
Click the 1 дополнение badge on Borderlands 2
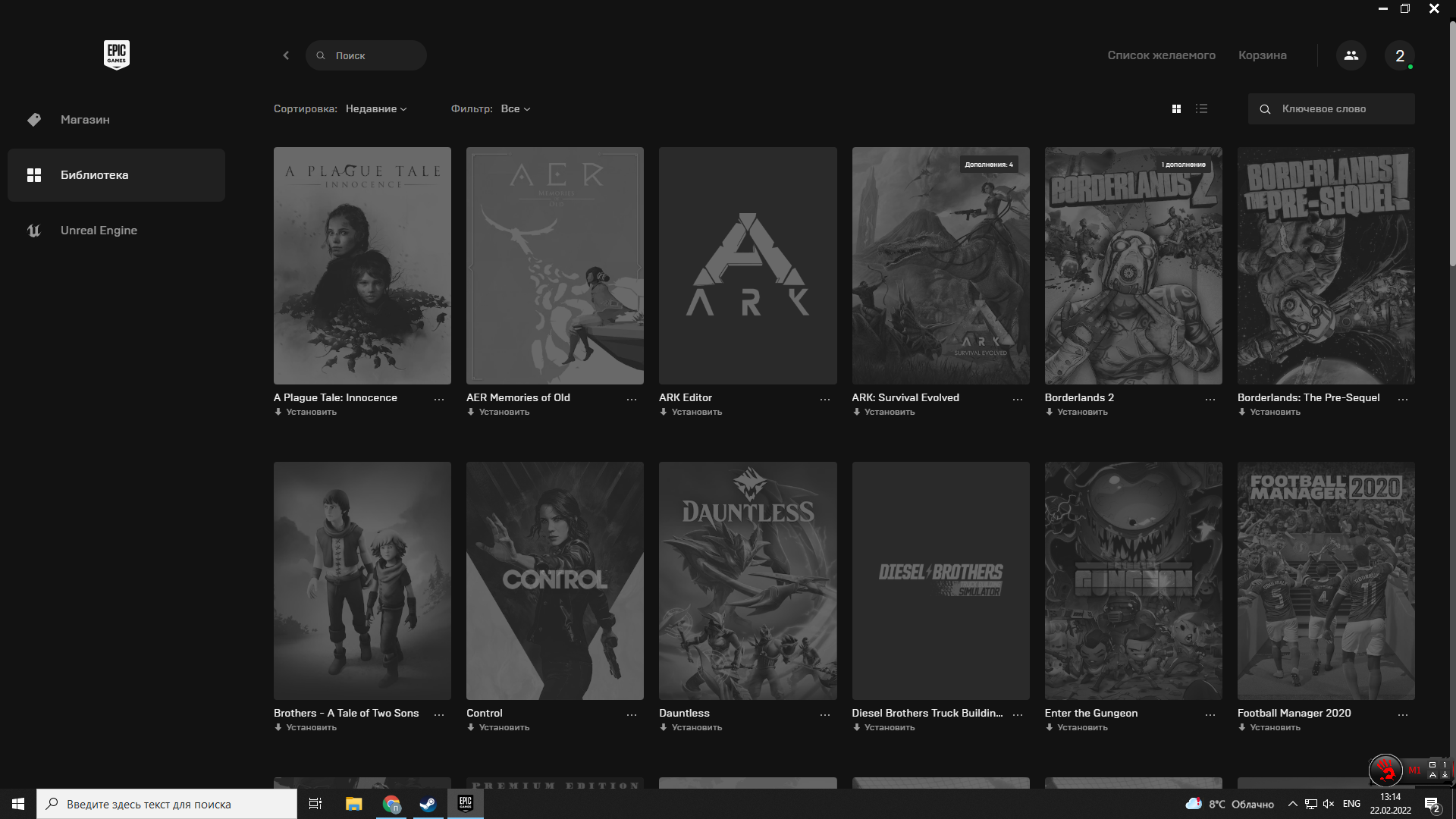[x=1183, y=165]
